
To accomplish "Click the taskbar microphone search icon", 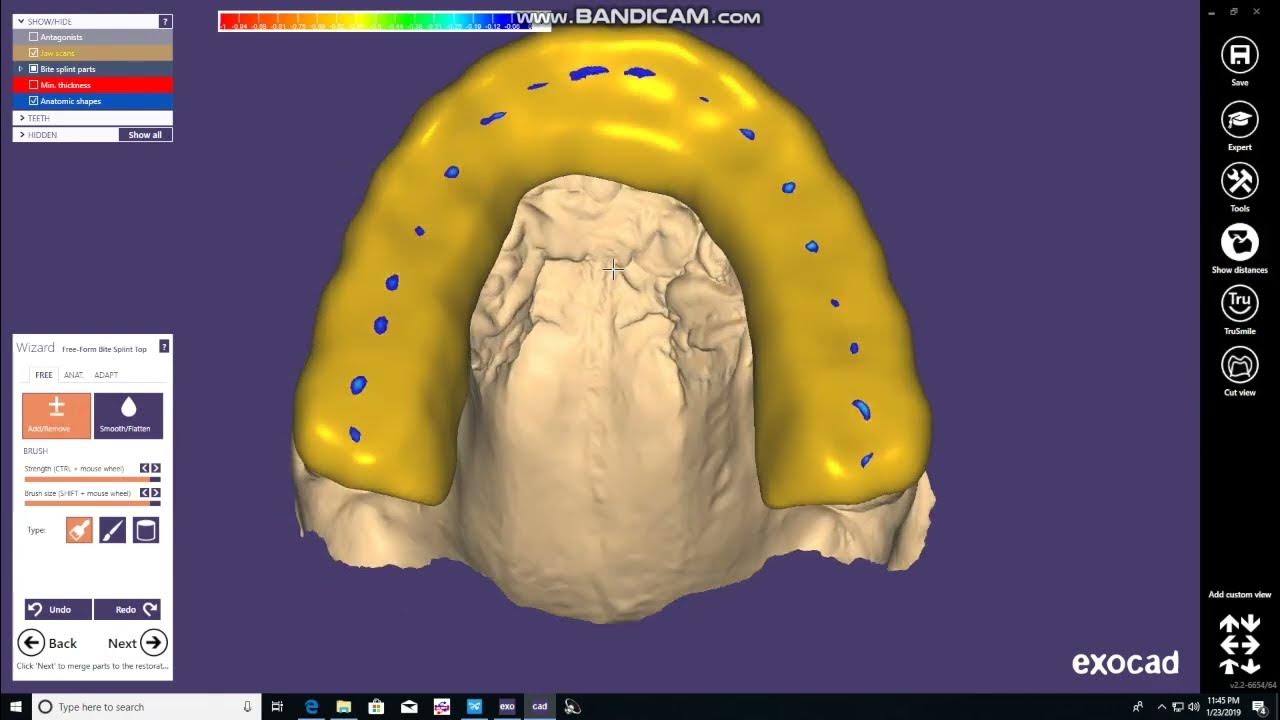I will click(x=247, y=707).
